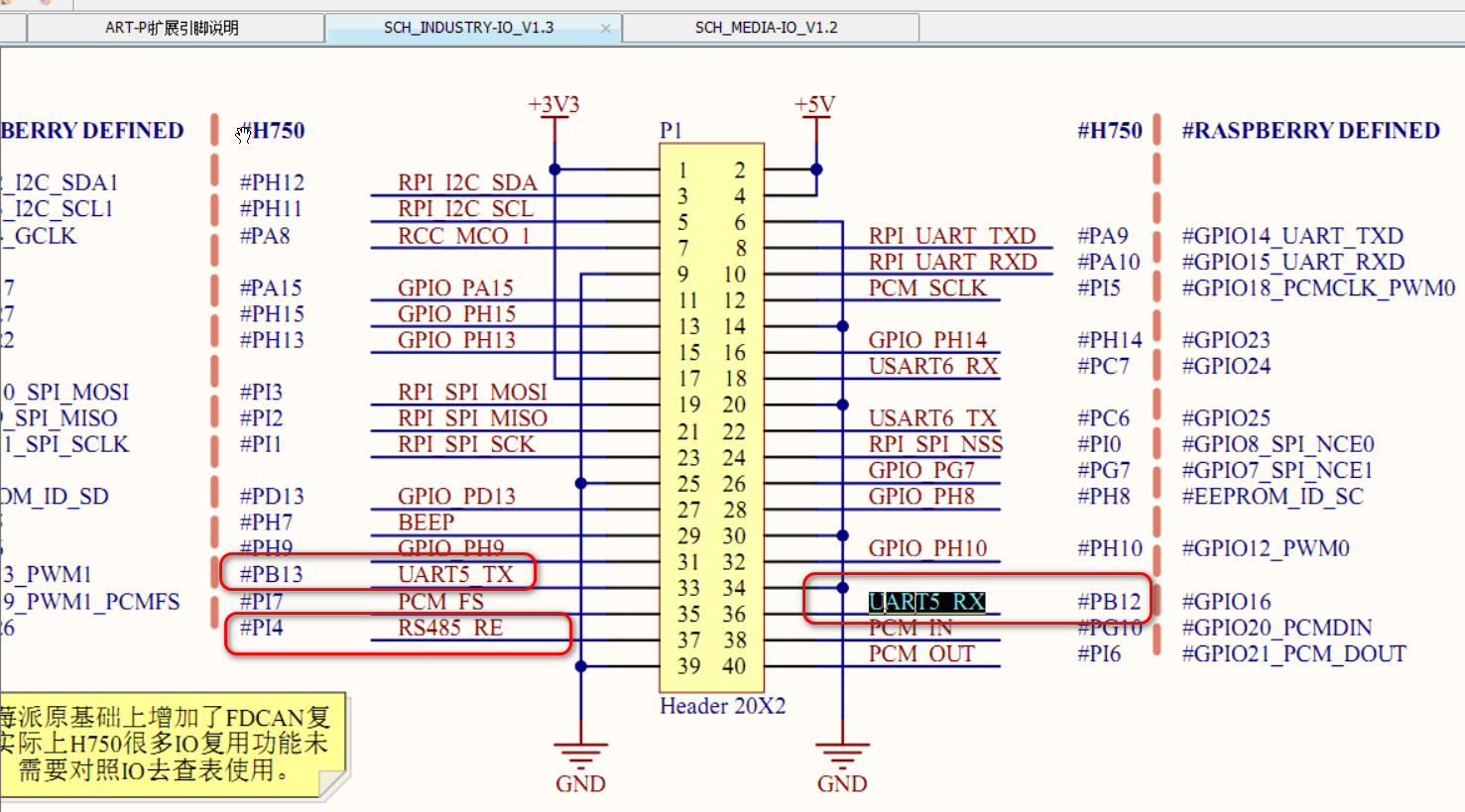Viewport: 1465px width, 812px height.
Task: Select the GND symbol under pin 34 line
Action: [842, 767]
